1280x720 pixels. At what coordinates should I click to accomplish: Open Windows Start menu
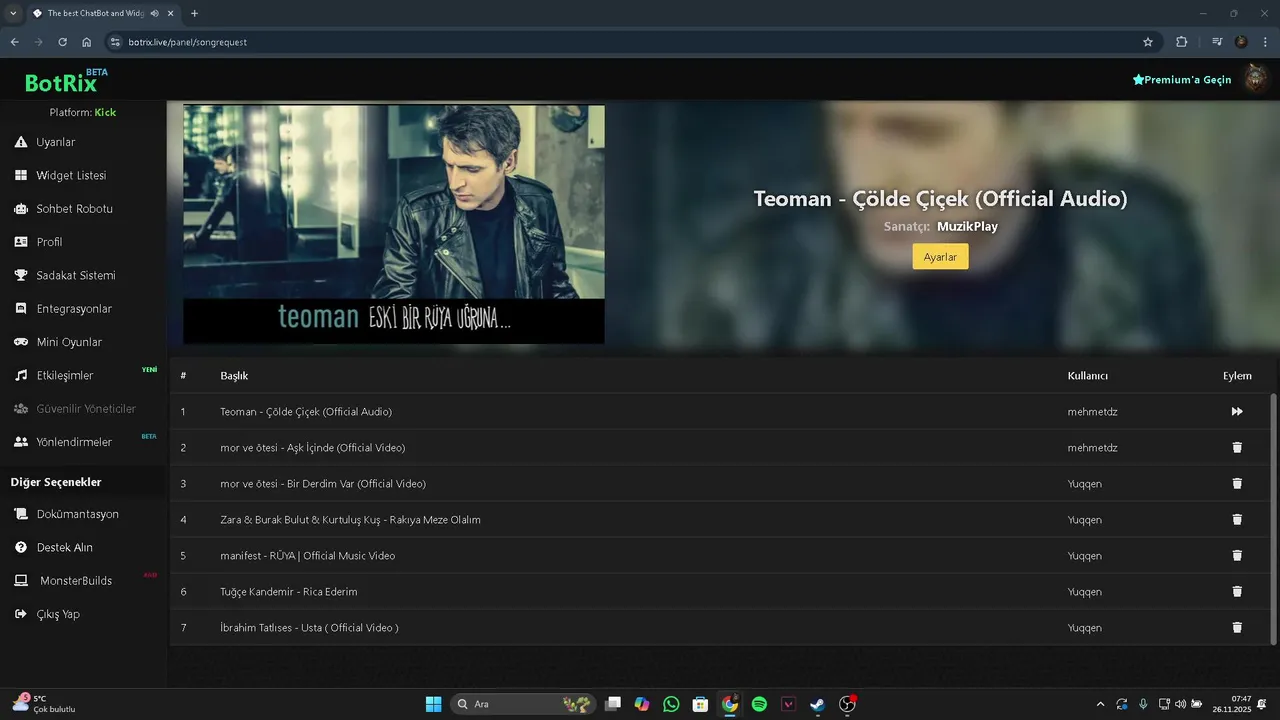point(433,704)
